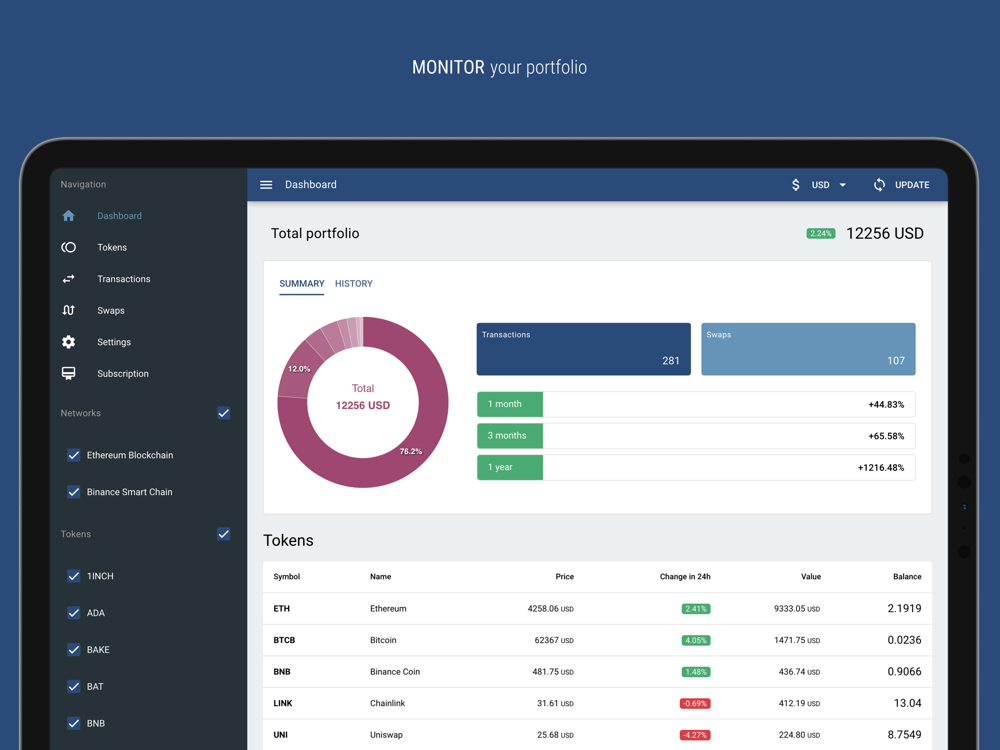
Task: Click the 12256 USD portfolio total
Action: pos(885,233)
